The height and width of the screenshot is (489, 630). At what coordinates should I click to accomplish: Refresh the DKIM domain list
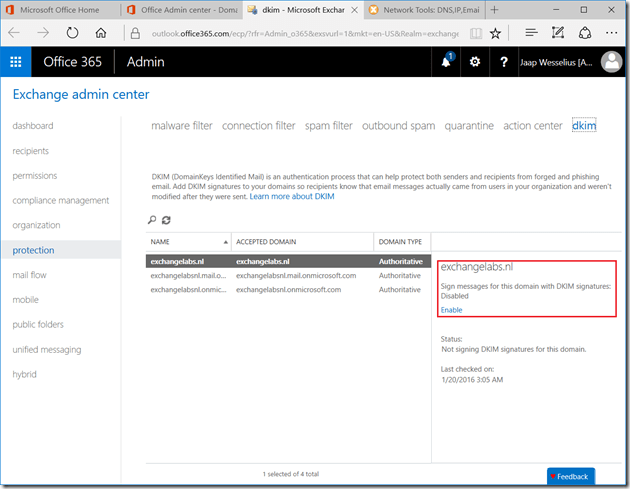pos(166,220)
